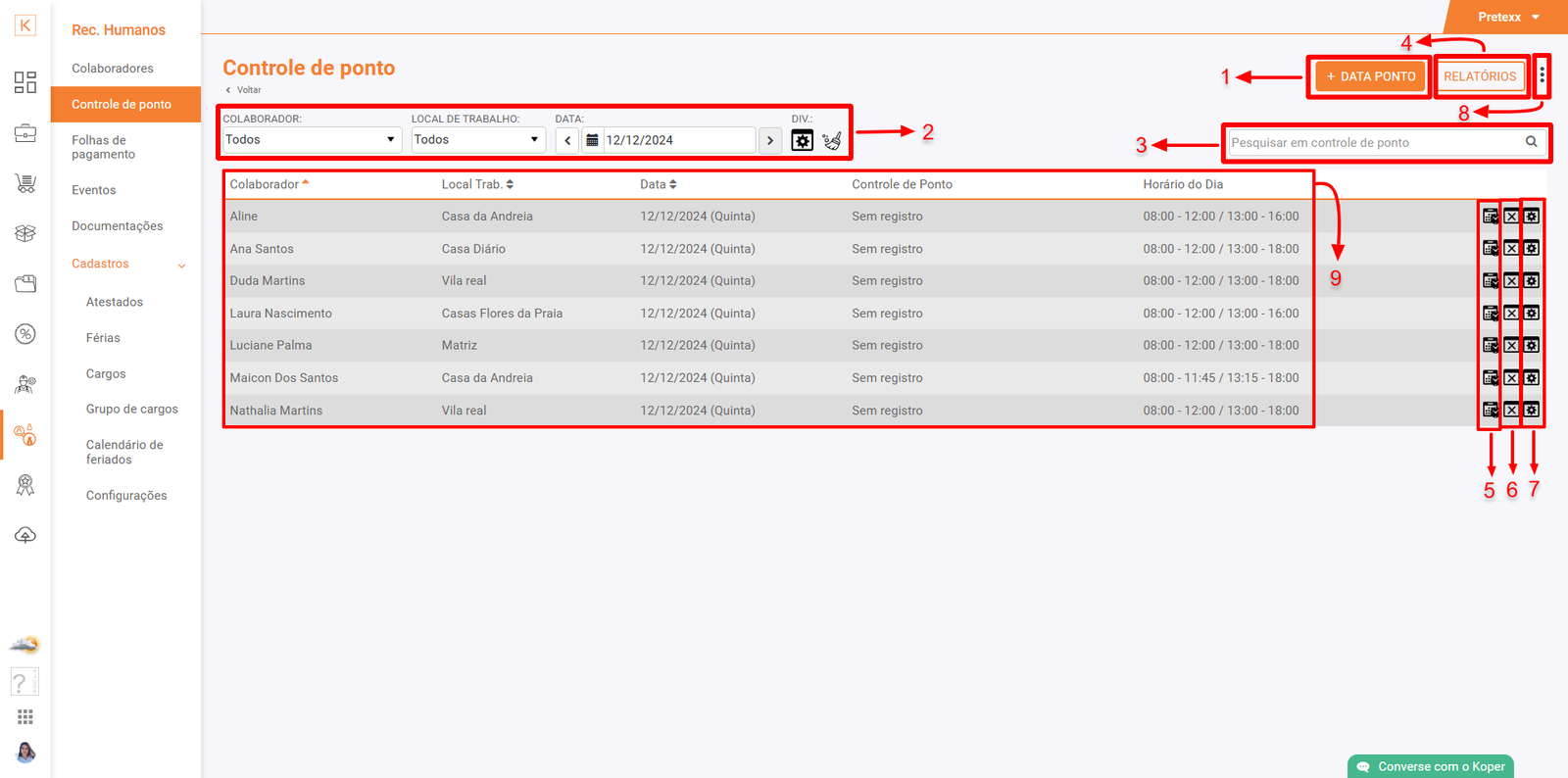Click the RELATÓRIOS button
The height and width of the screenshot is (778, 1568).
point(1479,76)
